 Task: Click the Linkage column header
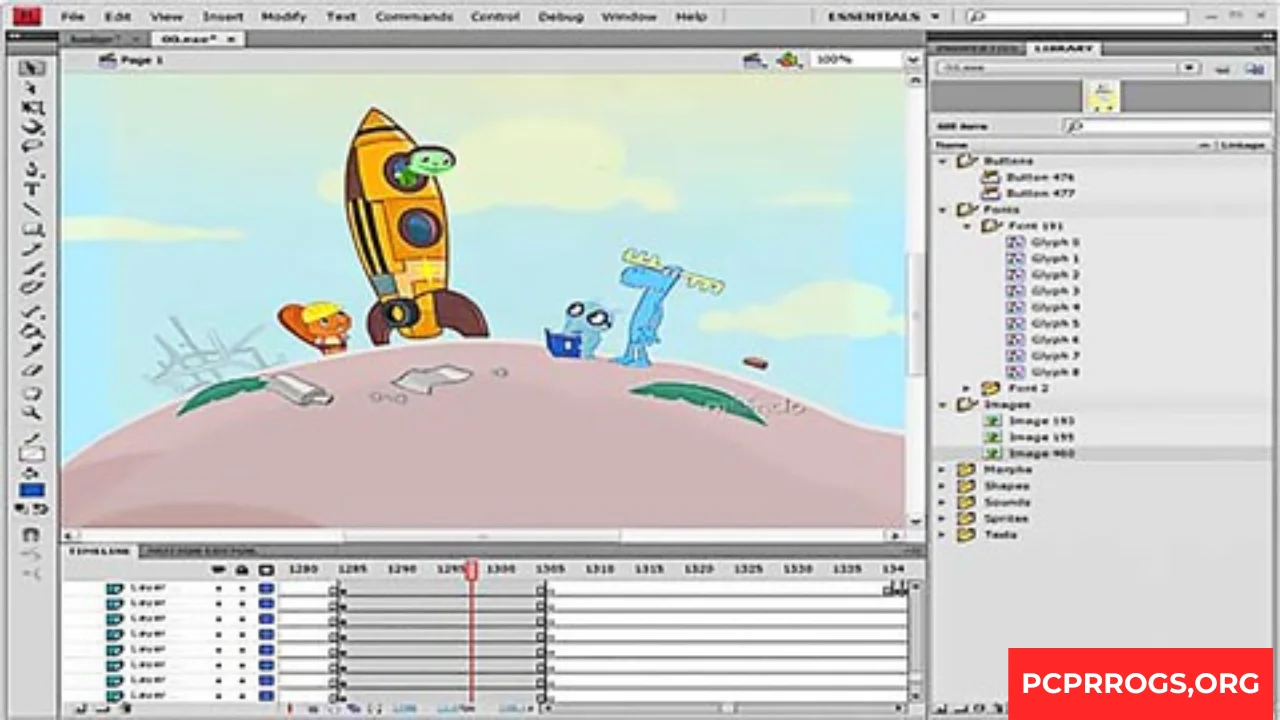click(x=1243, y=145)
